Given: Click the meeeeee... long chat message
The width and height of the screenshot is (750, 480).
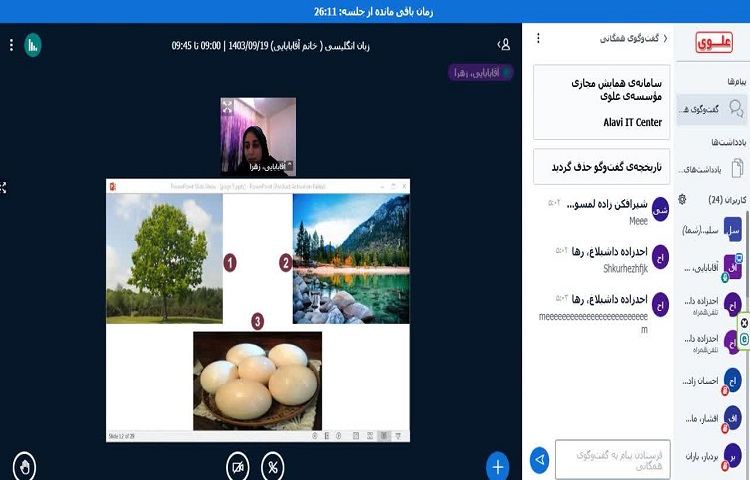Looking at the screenshot, I should pyautogui.click(x=593, y=322).
